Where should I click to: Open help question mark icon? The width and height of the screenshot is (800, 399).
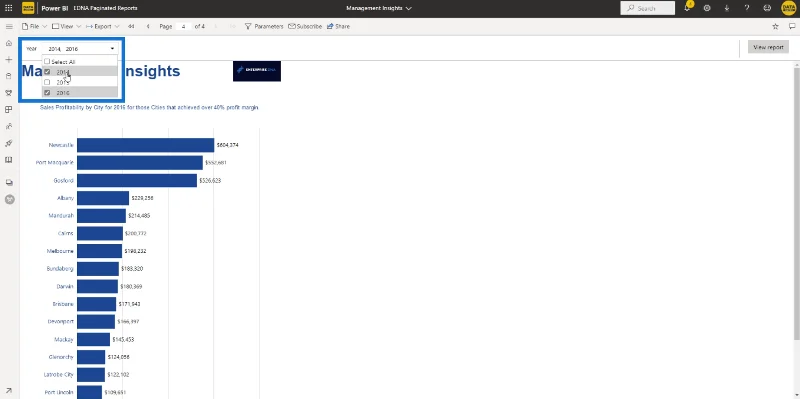point(747,8)
